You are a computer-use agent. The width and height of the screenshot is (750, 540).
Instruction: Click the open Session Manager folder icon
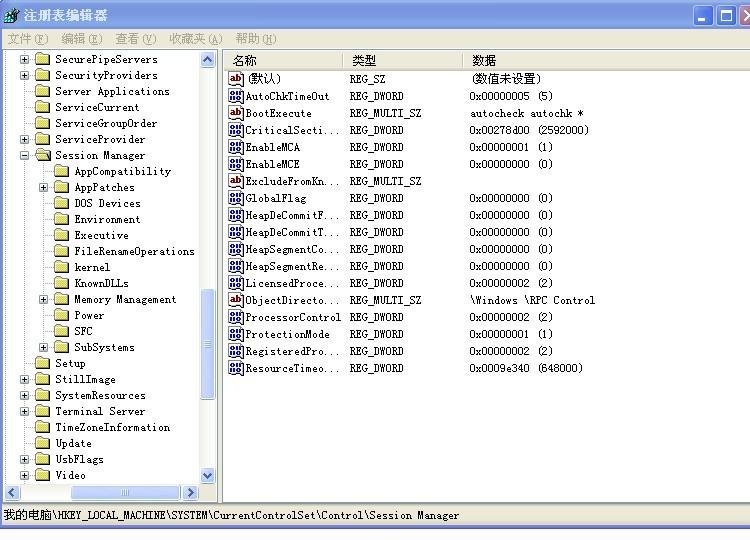pos(43,154)
